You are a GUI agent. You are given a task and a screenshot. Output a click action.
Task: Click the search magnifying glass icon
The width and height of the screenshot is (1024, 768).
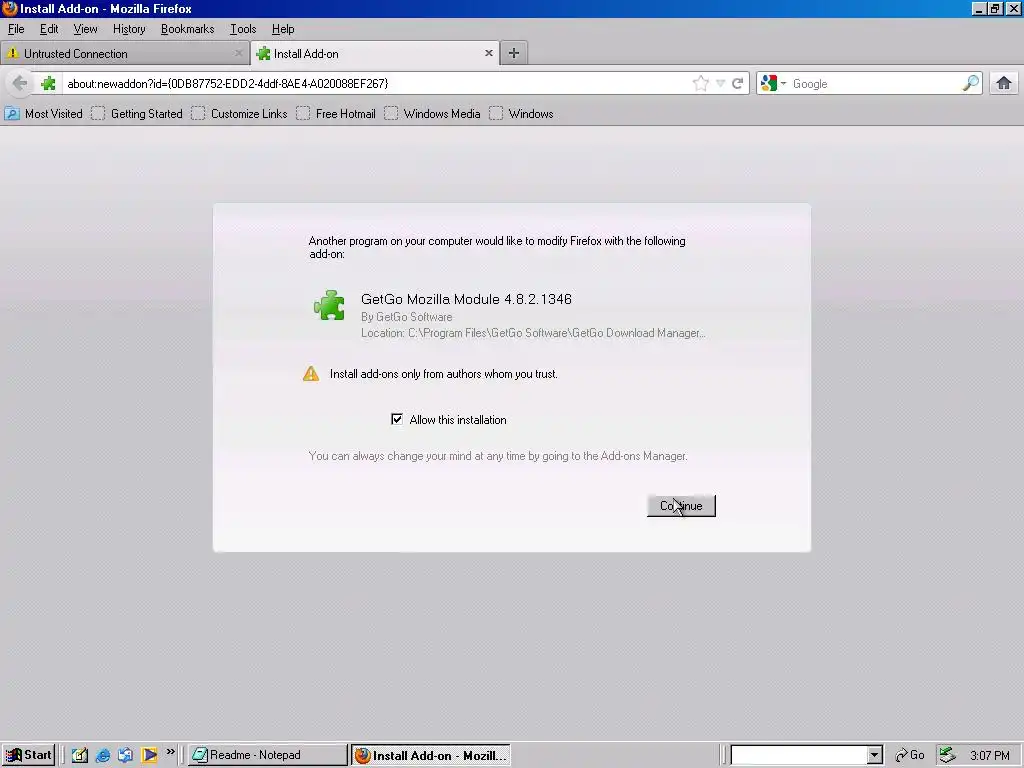point(970,83)
